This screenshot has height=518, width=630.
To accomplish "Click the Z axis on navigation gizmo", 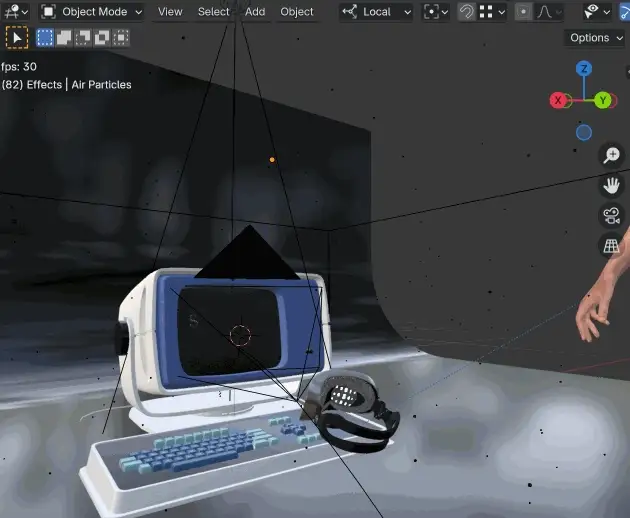I will tap(584, 69).
